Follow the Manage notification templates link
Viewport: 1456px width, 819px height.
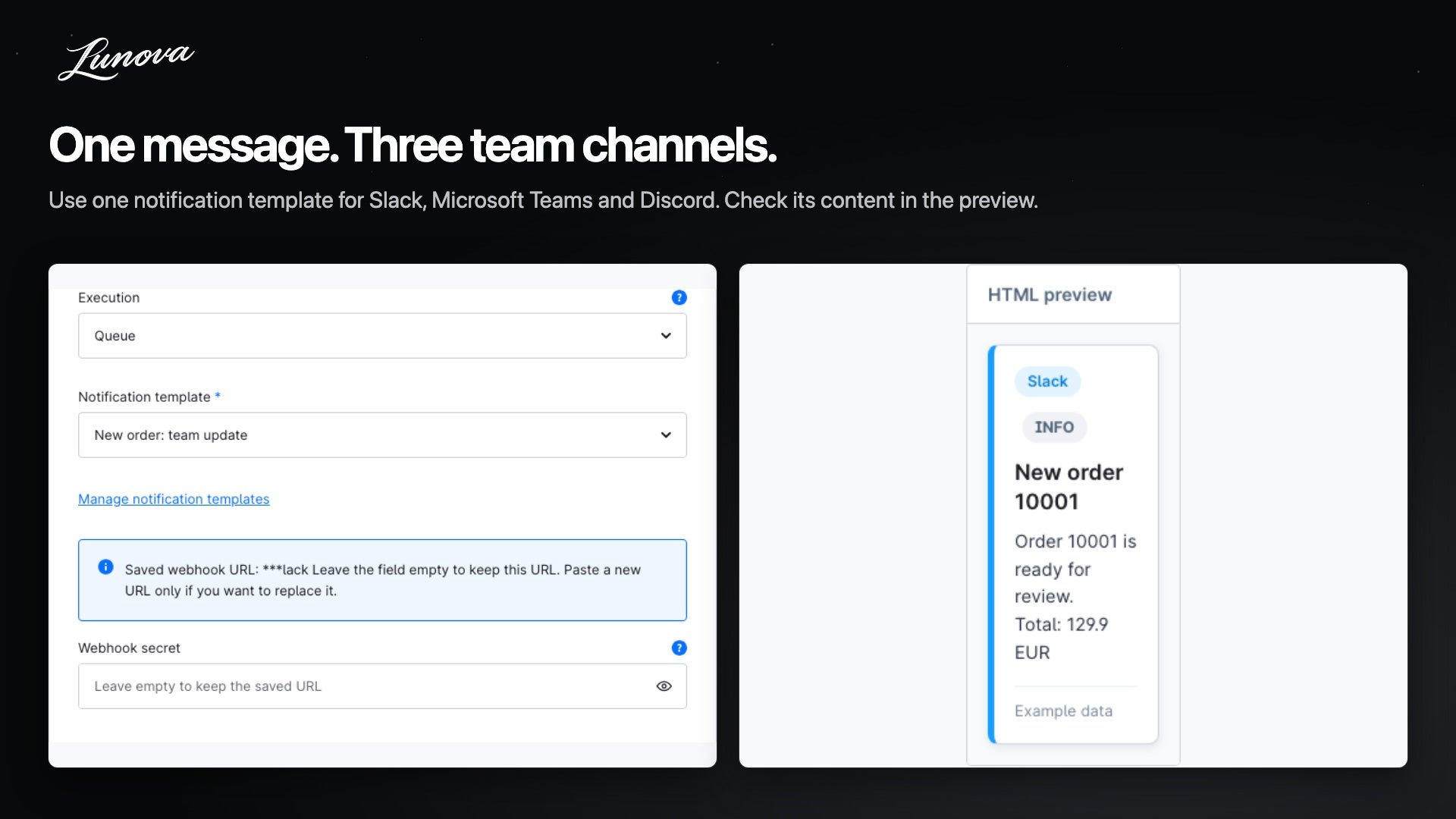[174, 499]
